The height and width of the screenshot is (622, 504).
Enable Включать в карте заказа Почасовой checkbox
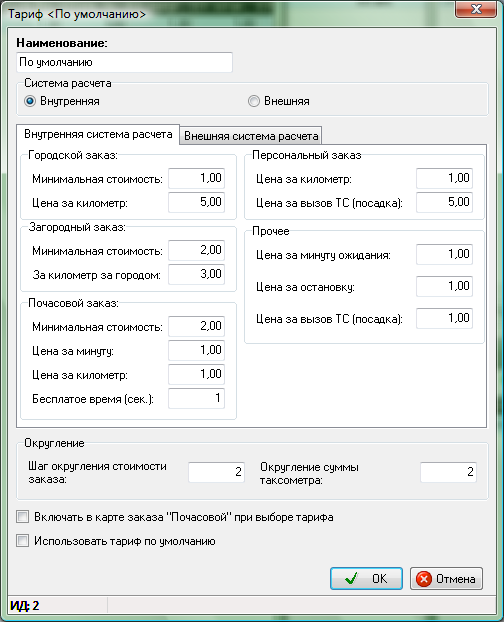tap(23, 517)
